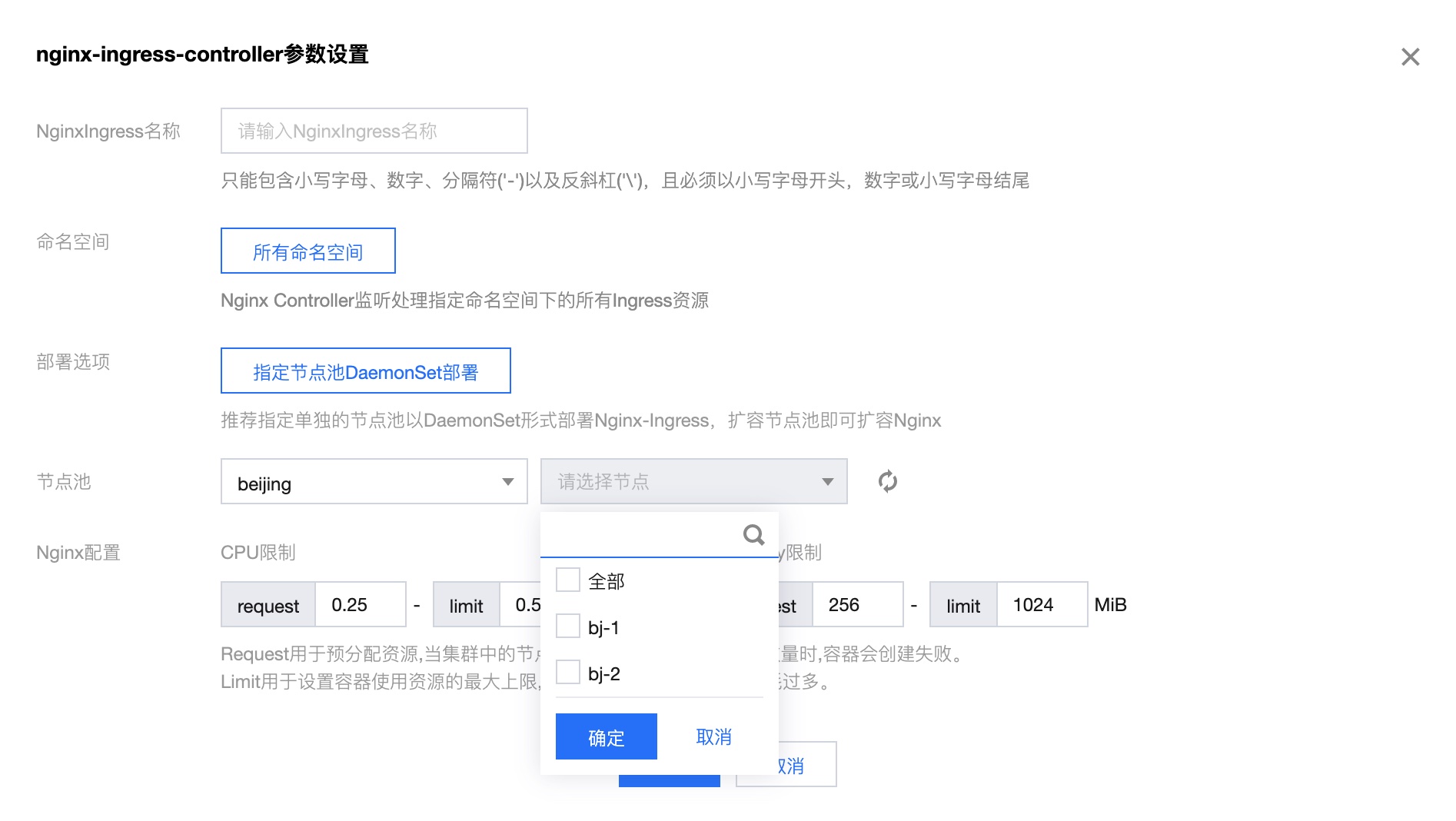Click the 节点池 label

click(x=64, y=481)
